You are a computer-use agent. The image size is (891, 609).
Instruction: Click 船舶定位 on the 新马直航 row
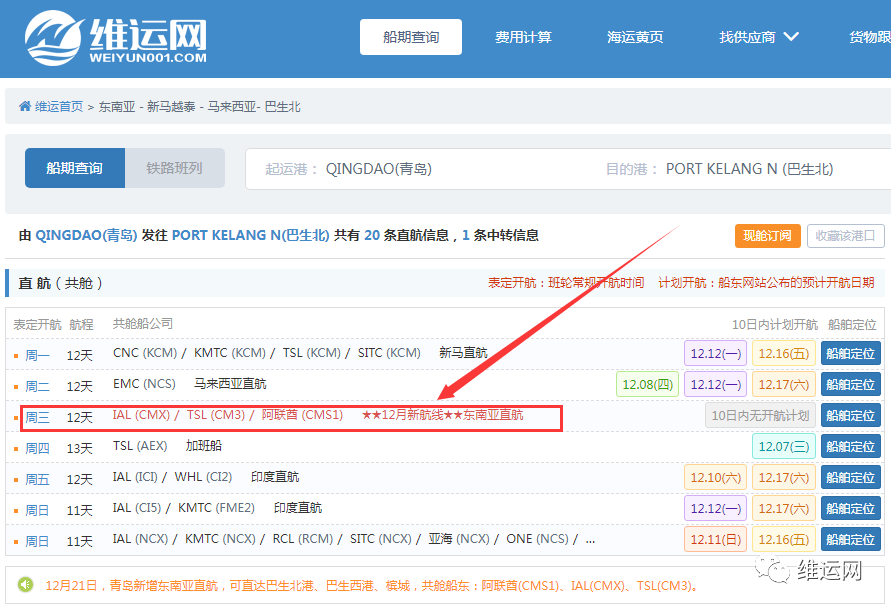point(850,353)
